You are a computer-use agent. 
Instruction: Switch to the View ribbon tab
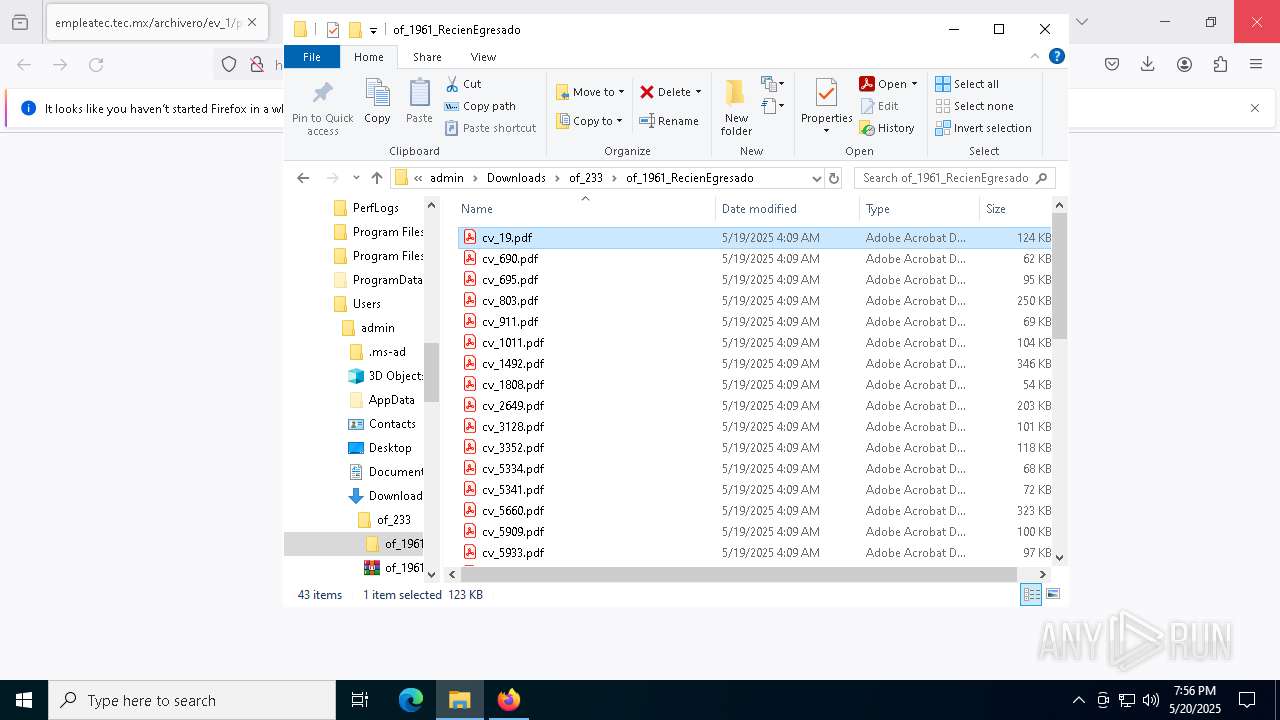(483, 57)
